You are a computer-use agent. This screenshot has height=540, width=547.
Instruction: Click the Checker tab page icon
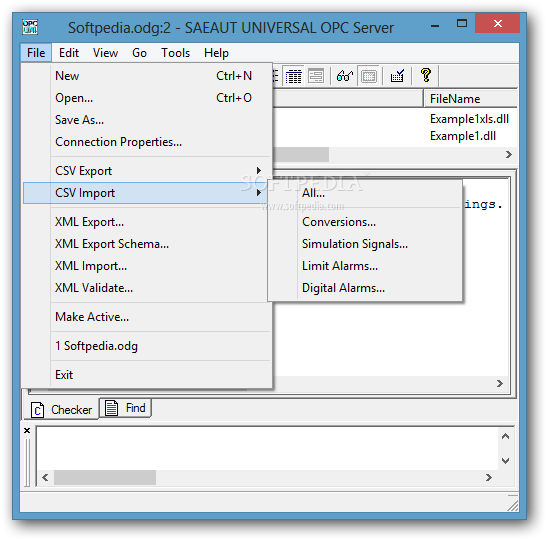(38, 410)
